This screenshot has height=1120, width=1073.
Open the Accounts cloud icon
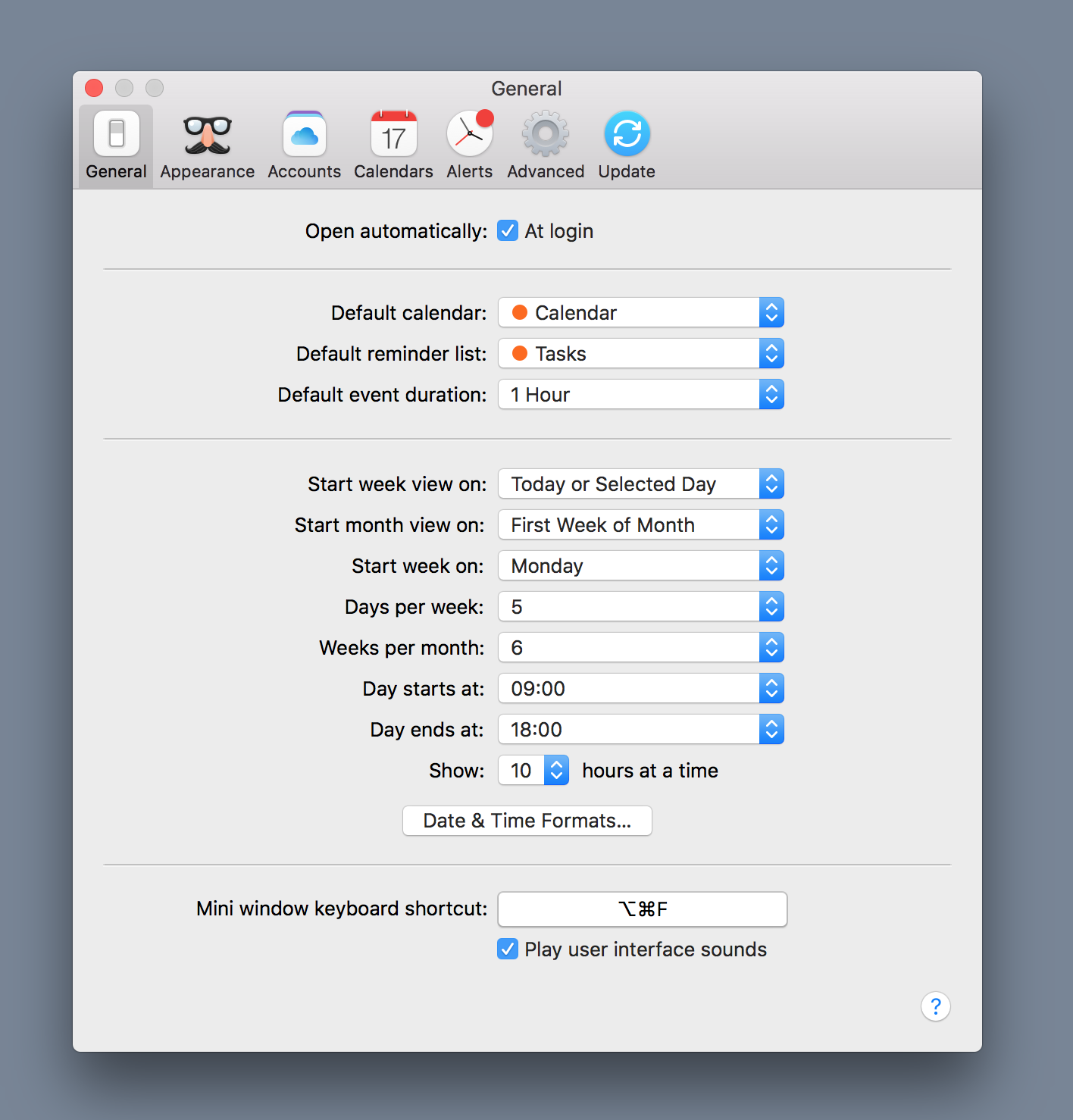point(304,144)
